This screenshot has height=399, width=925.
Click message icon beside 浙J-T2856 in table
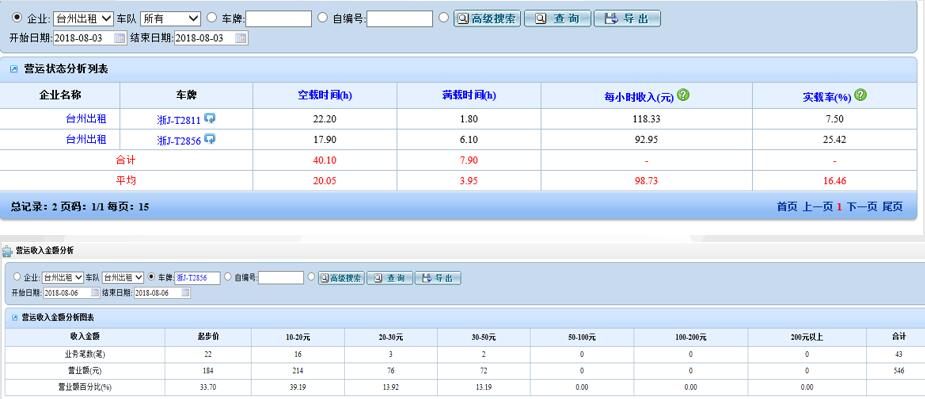click(209, 139)
